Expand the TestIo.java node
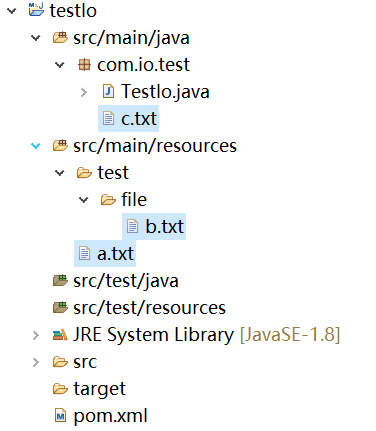The image size is (376, 431). (x=84, y=92)
